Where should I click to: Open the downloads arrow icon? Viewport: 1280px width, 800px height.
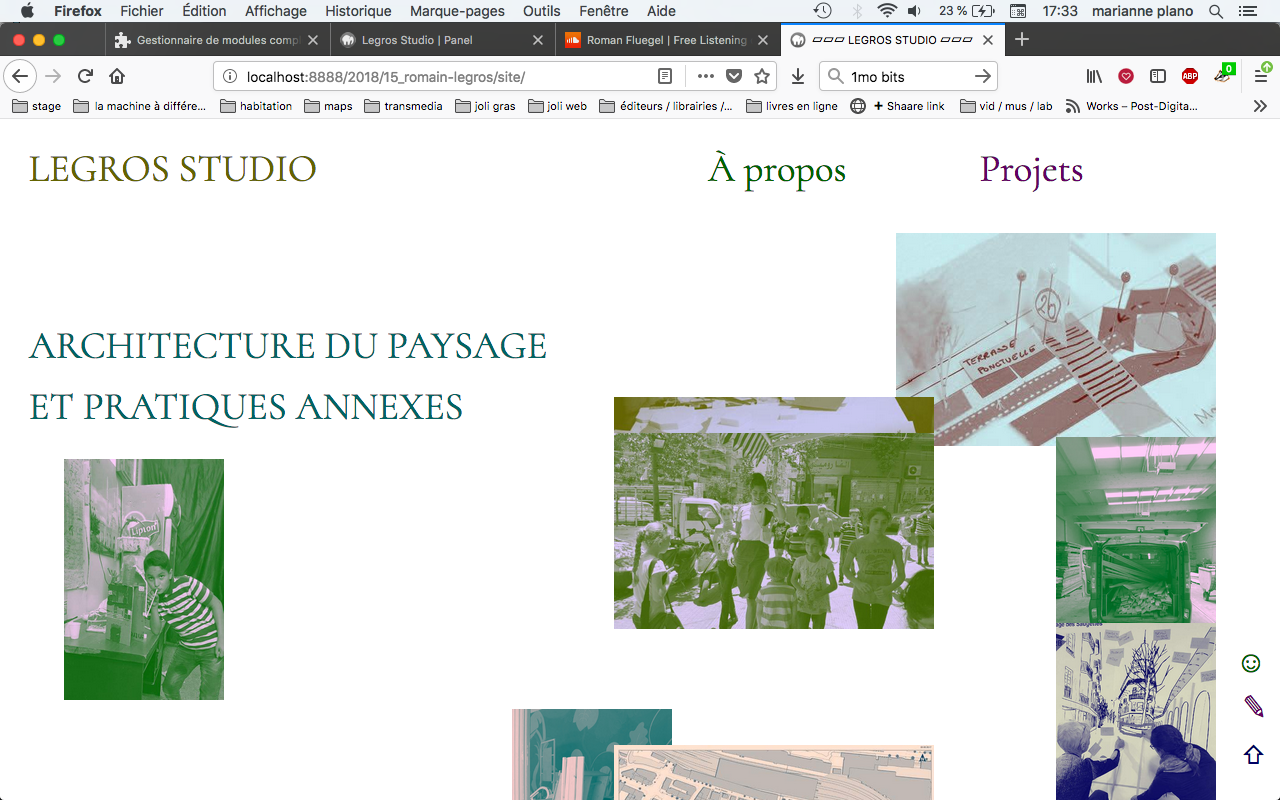point(797,76)
